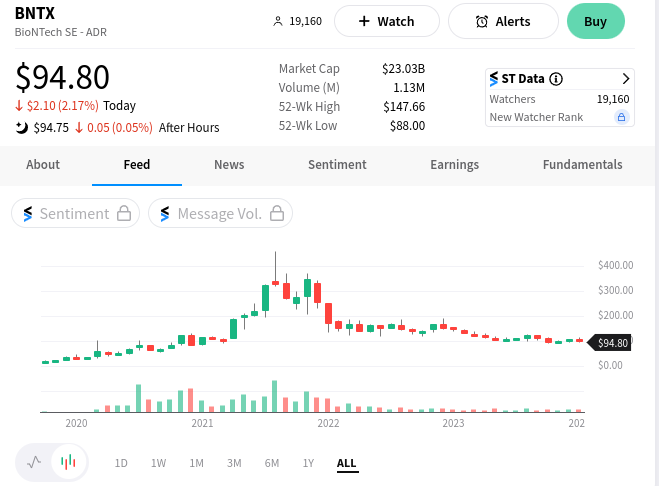Select candlestick chart view
This screenshot has width=659, height=486.
tap(68, 462)
